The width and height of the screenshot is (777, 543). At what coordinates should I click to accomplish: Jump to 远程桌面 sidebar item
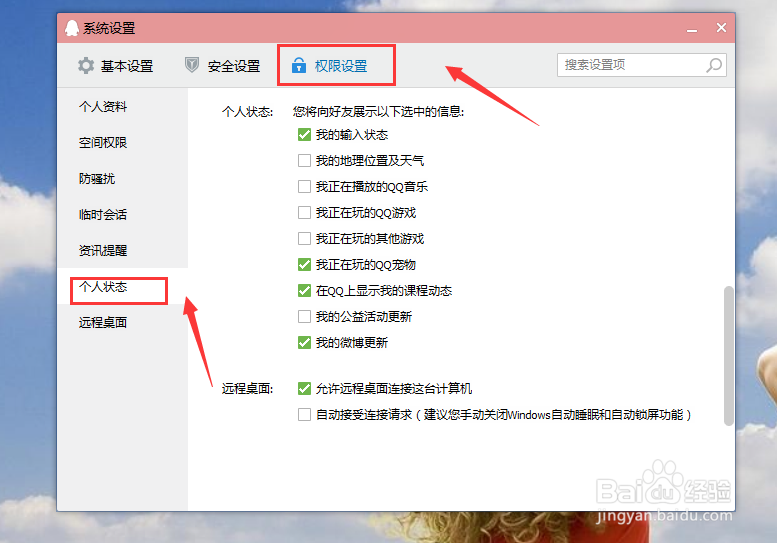(x=103, y=323)
